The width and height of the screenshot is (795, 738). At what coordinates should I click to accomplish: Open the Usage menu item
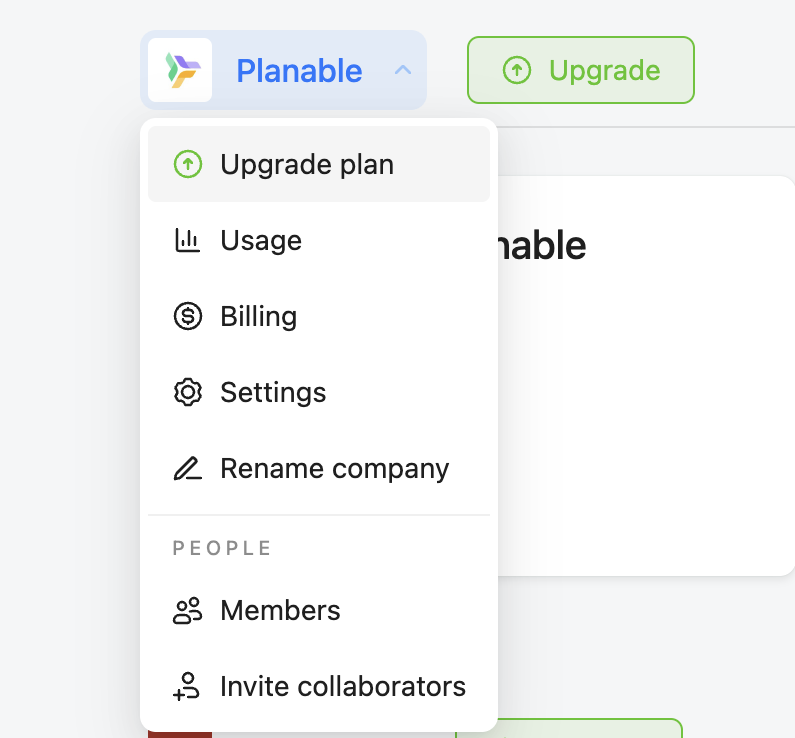coord(261,240)
